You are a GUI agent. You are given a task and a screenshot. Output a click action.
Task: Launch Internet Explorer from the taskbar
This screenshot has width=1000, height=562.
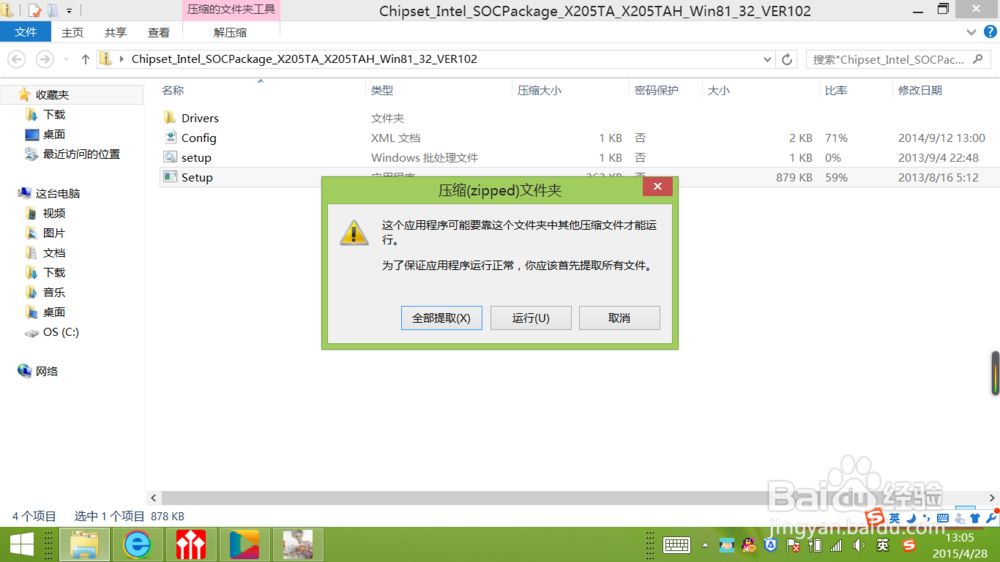pyautogui.click(x=137, y=545)
